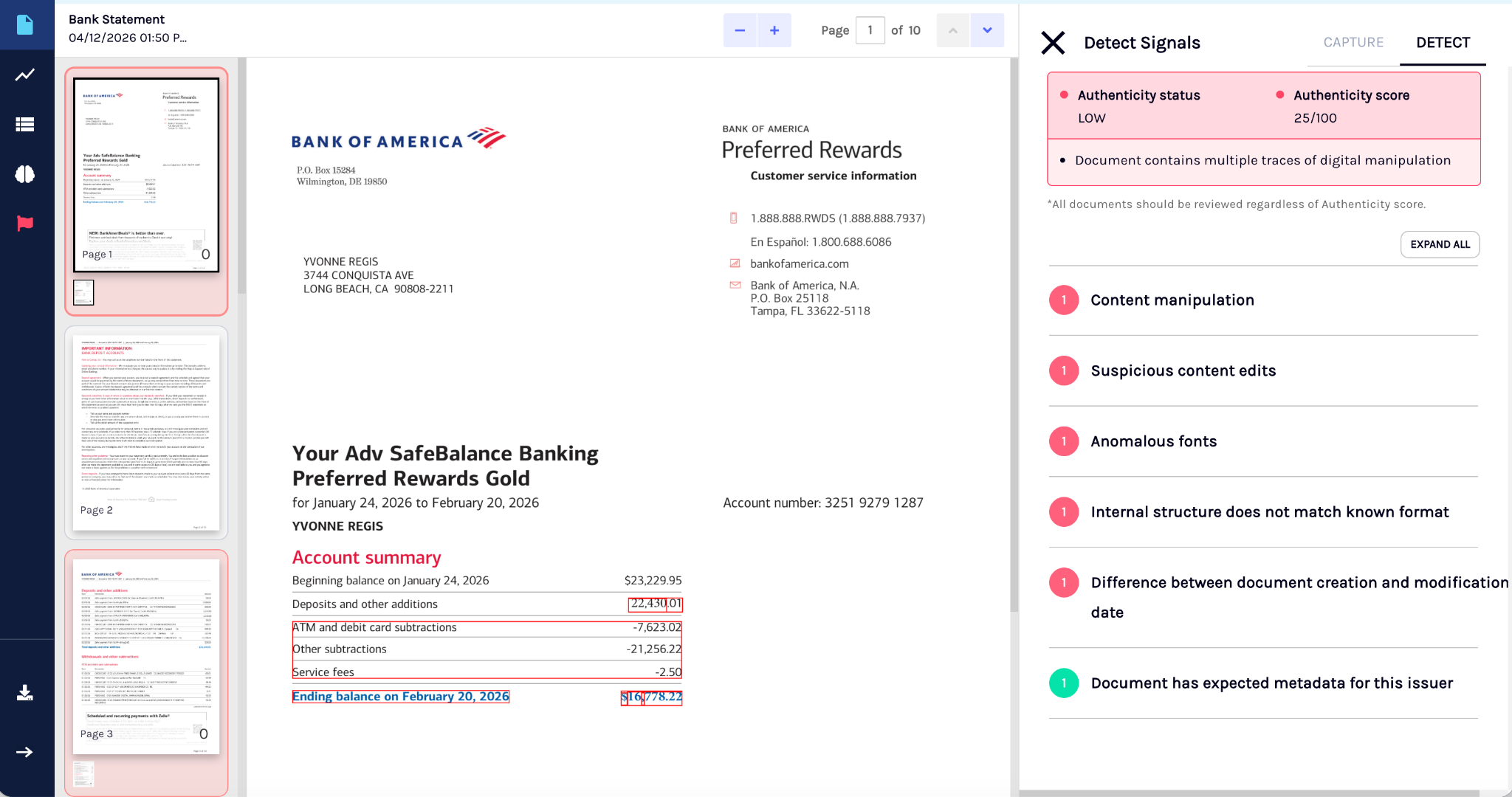
Task: Expand the Content manipulation signal
Action: [1263, 300]
